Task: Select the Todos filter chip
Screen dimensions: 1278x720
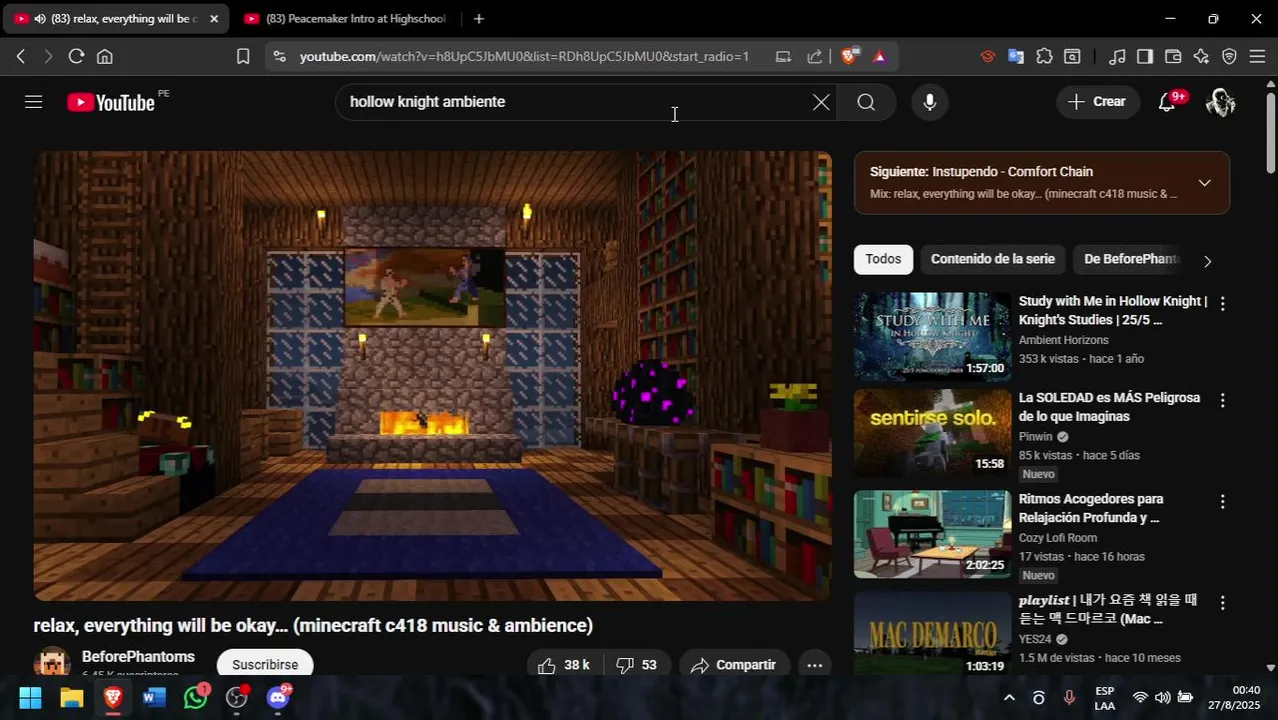Action: (x=883, y=259)
